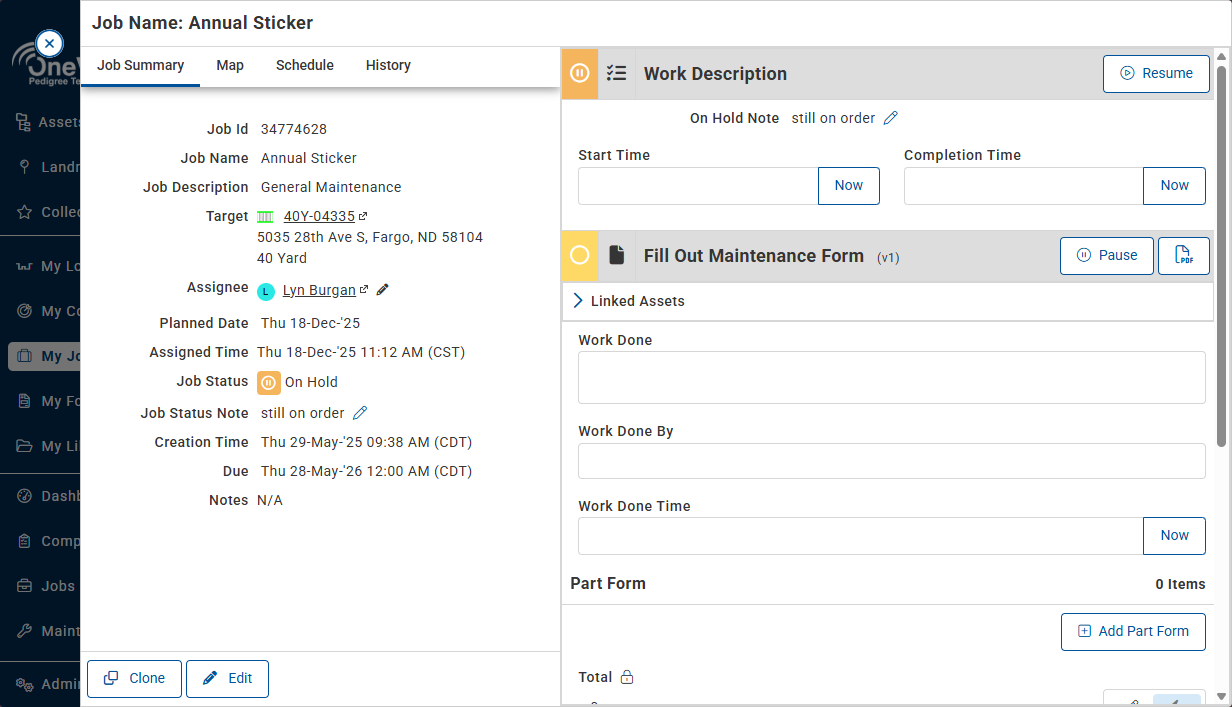Edit the On Hold Note pencil icon
Screen dimensions: 1232x707
pos(891,118)
